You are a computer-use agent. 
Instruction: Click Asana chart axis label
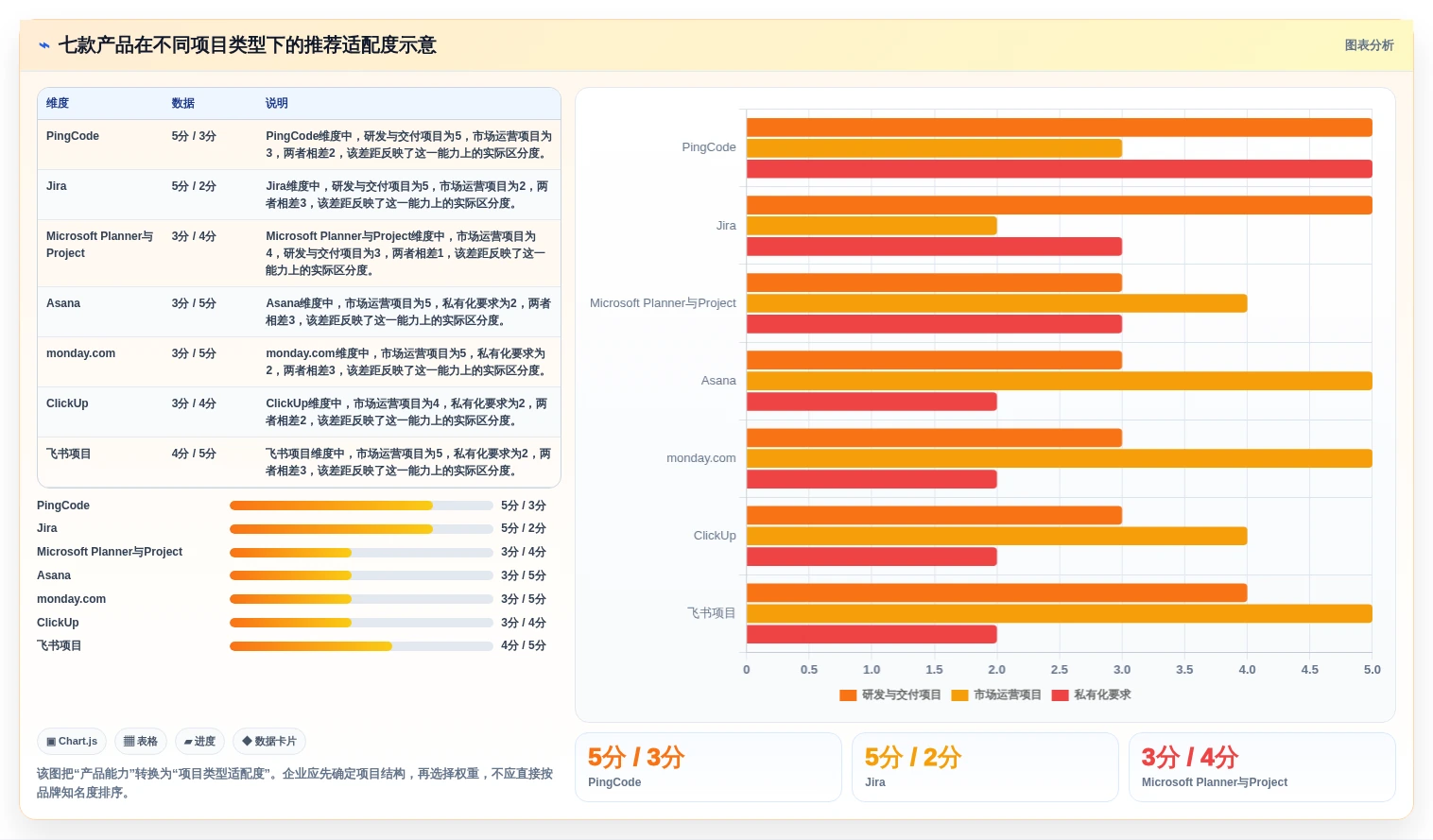click(718, 381)
